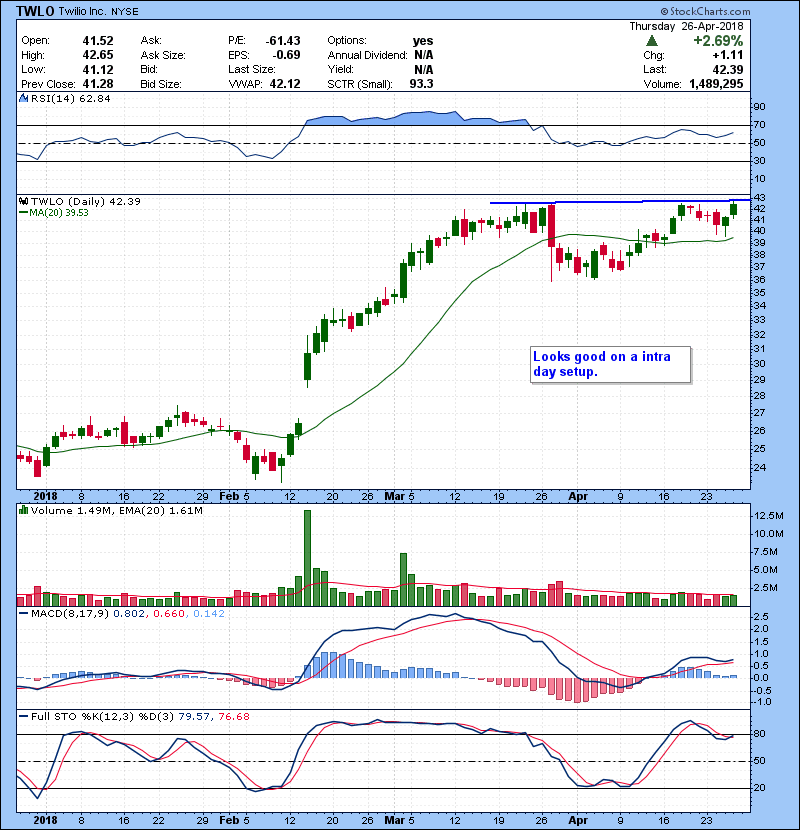Select the +2.69% percent change value
The width and height of the screenshot is (800, 830).
pyautogui.click(x=718, y=41)
